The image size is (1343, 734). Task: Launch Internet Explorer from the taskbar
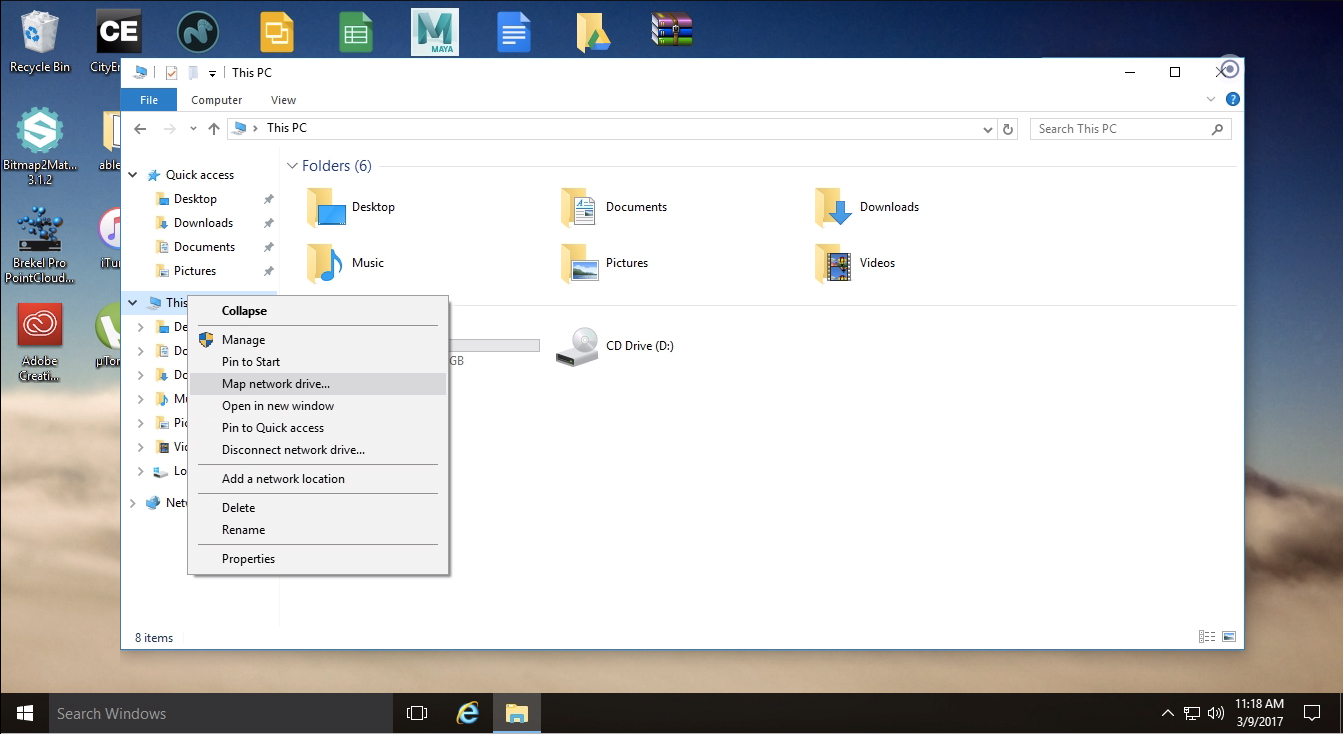467,713
